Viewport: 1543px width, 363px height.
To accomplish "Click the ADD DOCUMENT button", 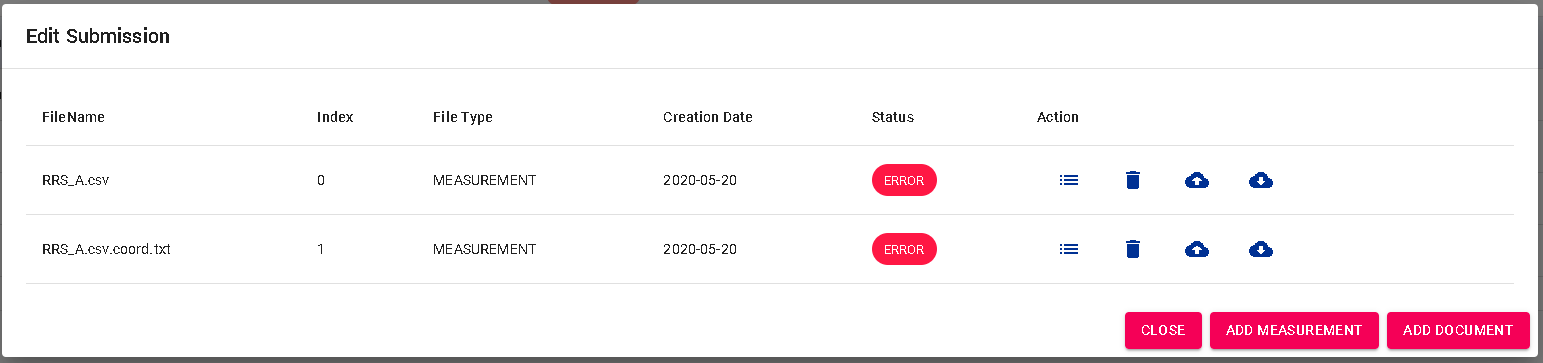I will pyautogui.click(x=1458, y=330).
